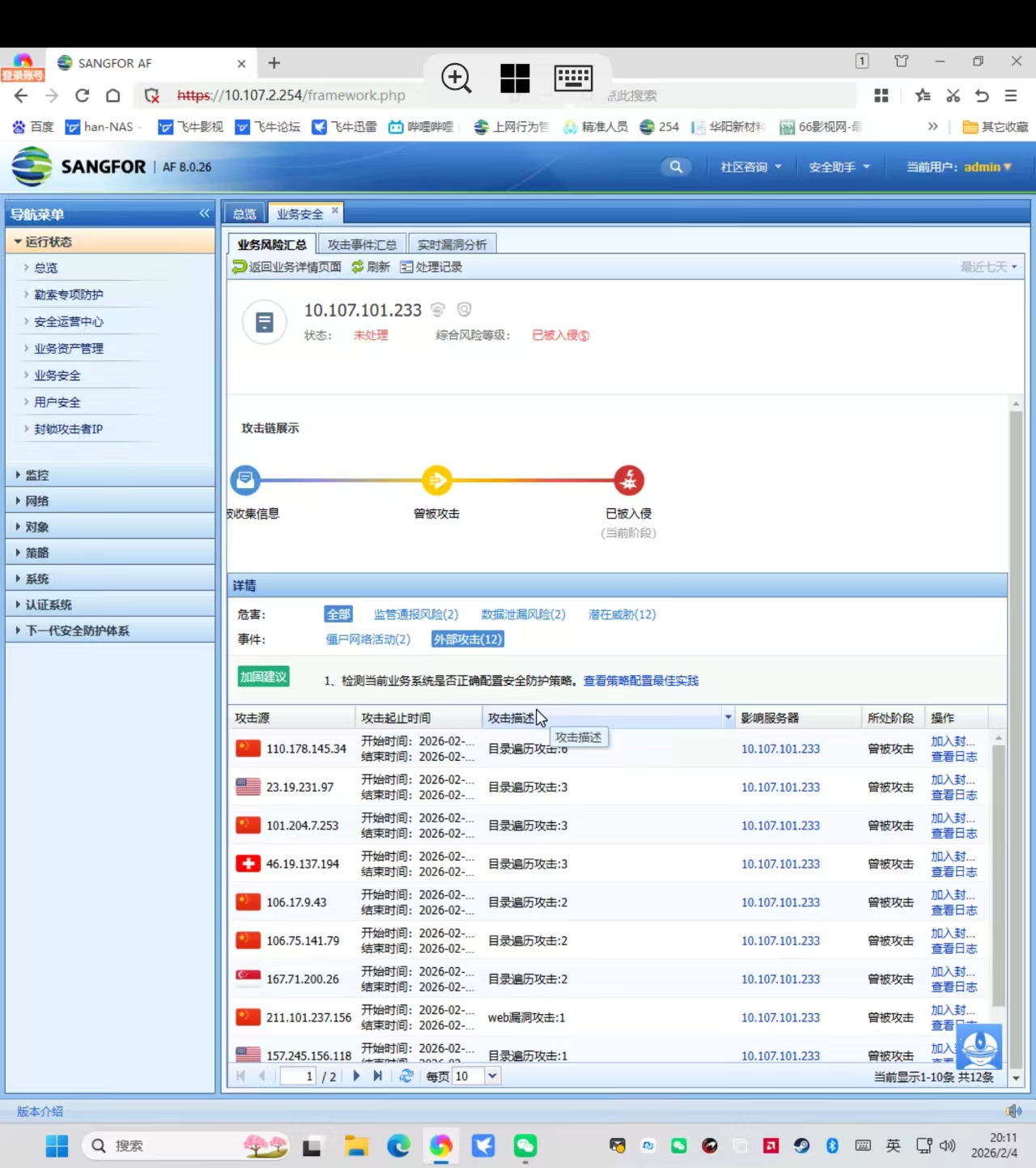The height and width of the screenshot is (1168, 1036).
Task: Open WeChat from the taskbar
Action: [525, 1146]
